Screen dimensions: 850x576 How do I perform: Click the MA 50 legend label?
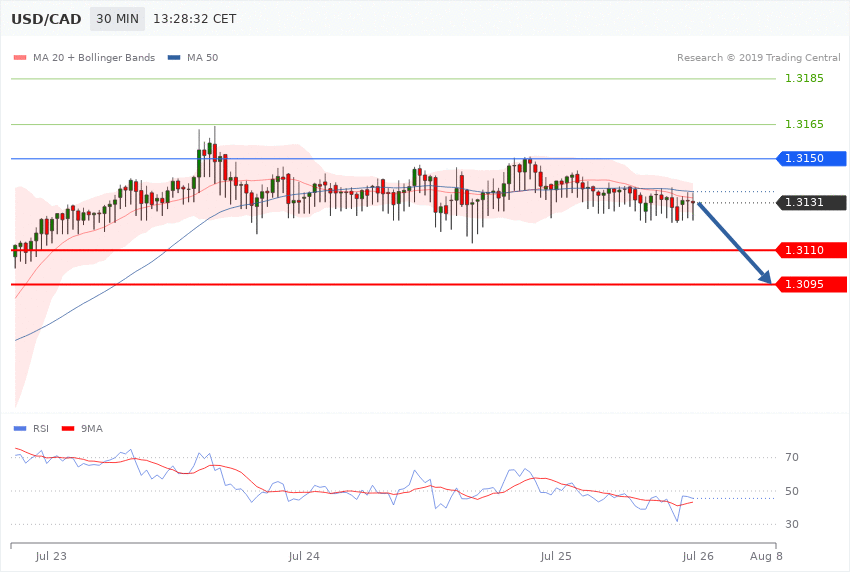(x=202, y=57)
